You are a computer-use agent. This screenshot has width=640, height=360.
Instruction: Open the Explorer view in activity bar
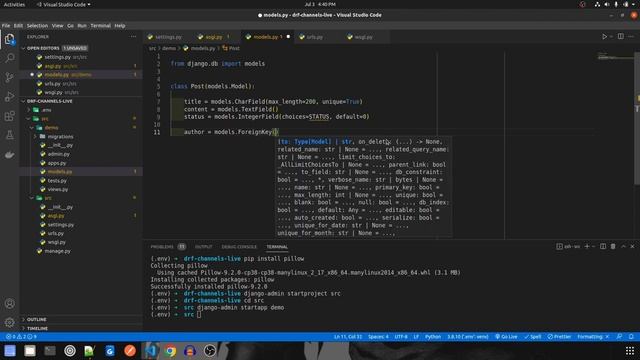click(9, 39)
